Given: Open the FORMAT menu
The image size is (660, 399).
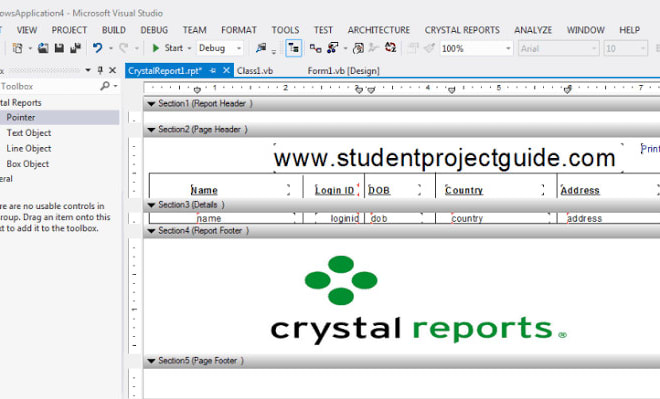Looking at the screenshot, I should [239, 30].
